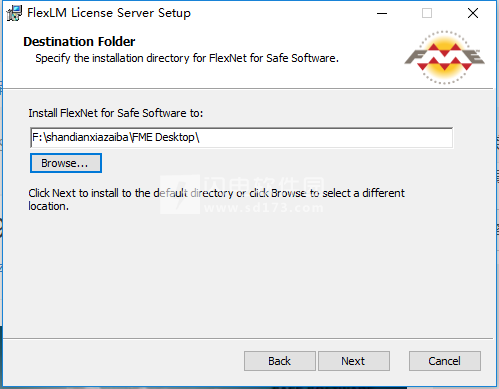
Task: Close the setup dialog with the X
Action: click(x=473, y=13)
